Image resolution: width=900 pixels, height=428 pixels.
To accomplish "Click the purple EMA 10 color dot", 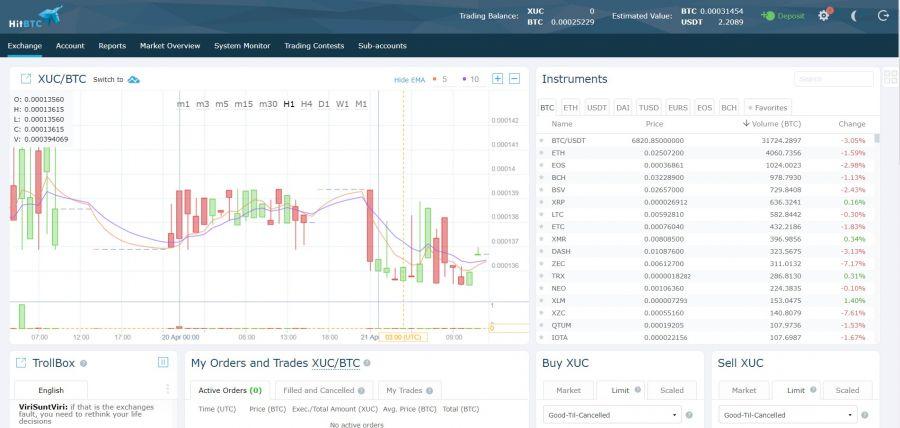I will (x=464, y=79).
